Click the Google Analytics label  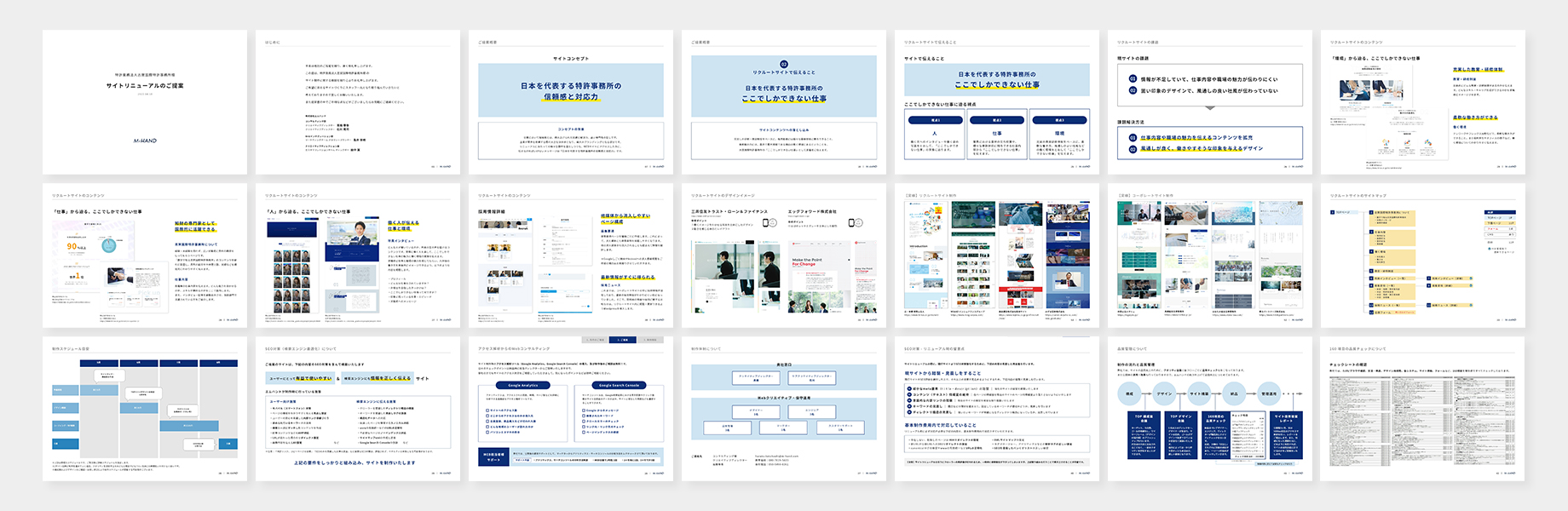click(523, 385)
